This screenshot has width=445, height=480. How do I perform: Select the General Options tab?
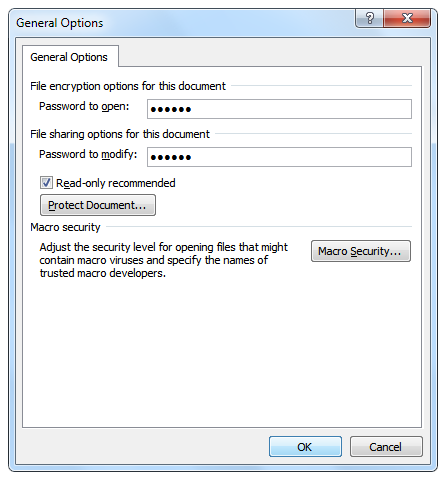coord(69,57)
